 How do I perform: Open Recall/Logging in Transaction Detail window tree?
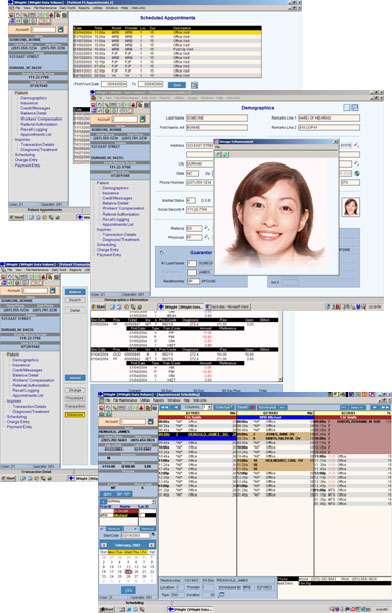[25, 390]
